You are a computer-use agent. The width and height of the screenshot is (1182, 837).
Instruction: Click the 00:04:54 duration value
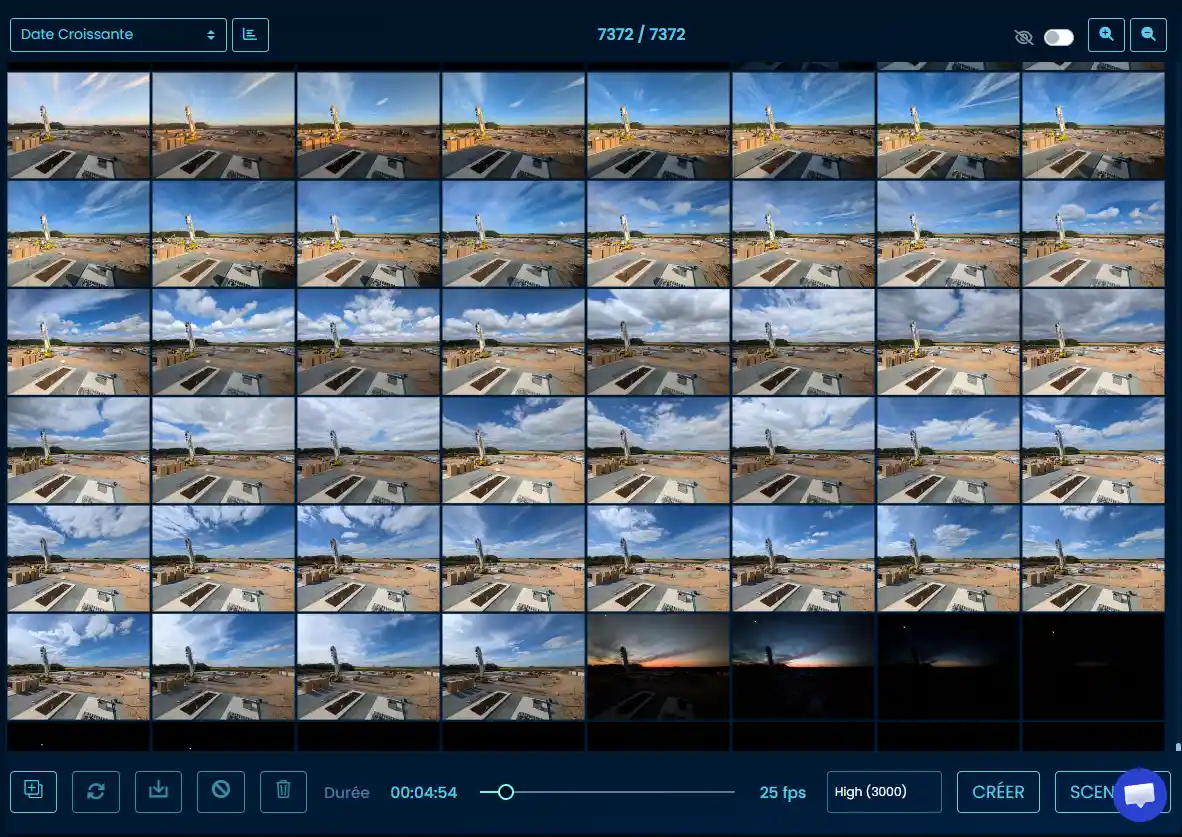pyautogui.click(x=424, y=793)
